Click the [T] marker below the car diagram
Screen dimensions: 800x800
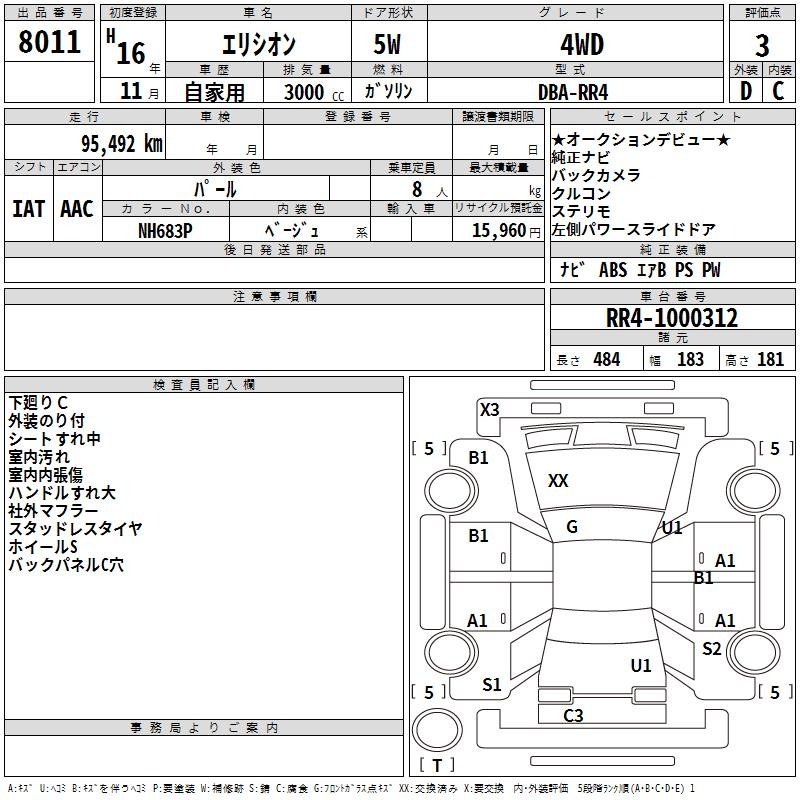(x=436, y=765)
